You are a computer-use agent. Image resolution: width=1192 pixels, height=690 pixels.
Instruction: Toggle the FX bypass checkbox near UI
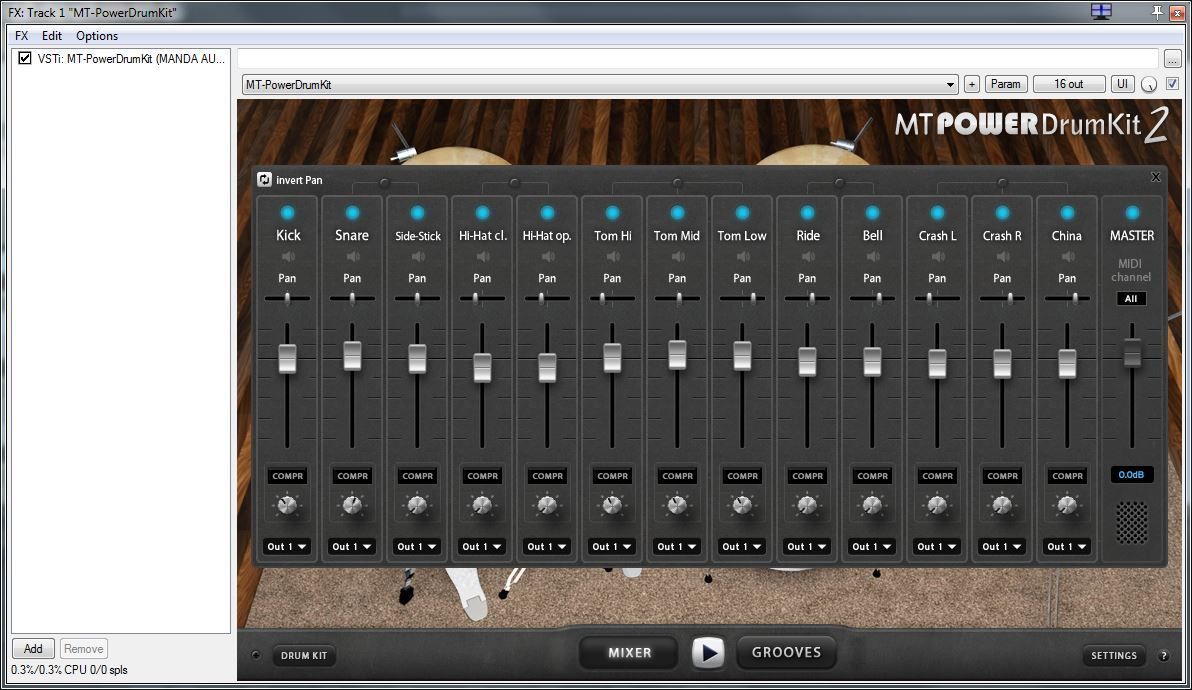pos(1172,84)
